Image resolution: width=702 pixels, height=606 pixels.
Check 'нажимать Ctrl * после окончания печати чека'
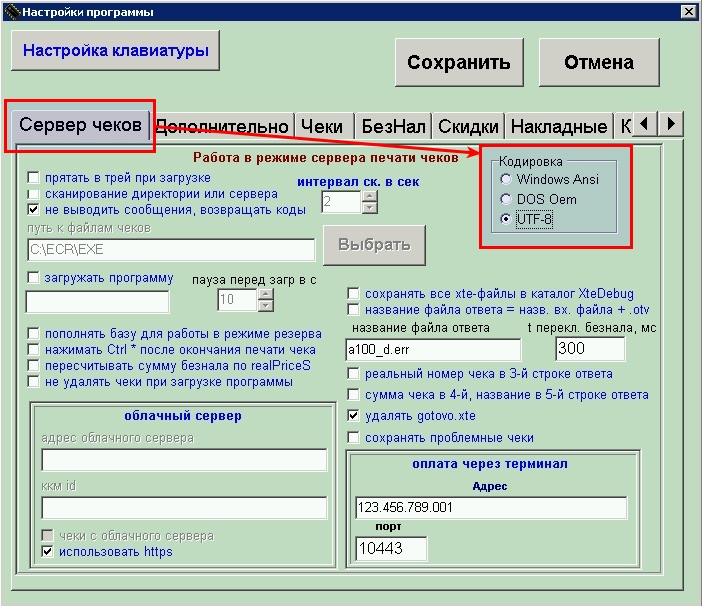pos(33,349)
